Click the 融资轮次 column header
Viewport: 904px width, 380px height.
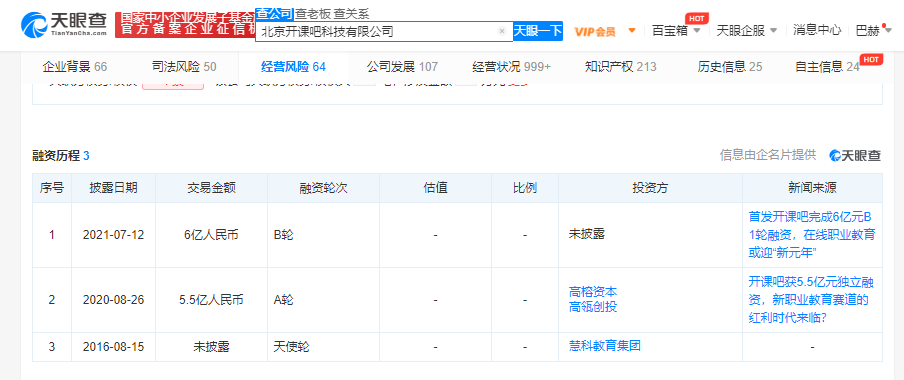click(323, 188)
